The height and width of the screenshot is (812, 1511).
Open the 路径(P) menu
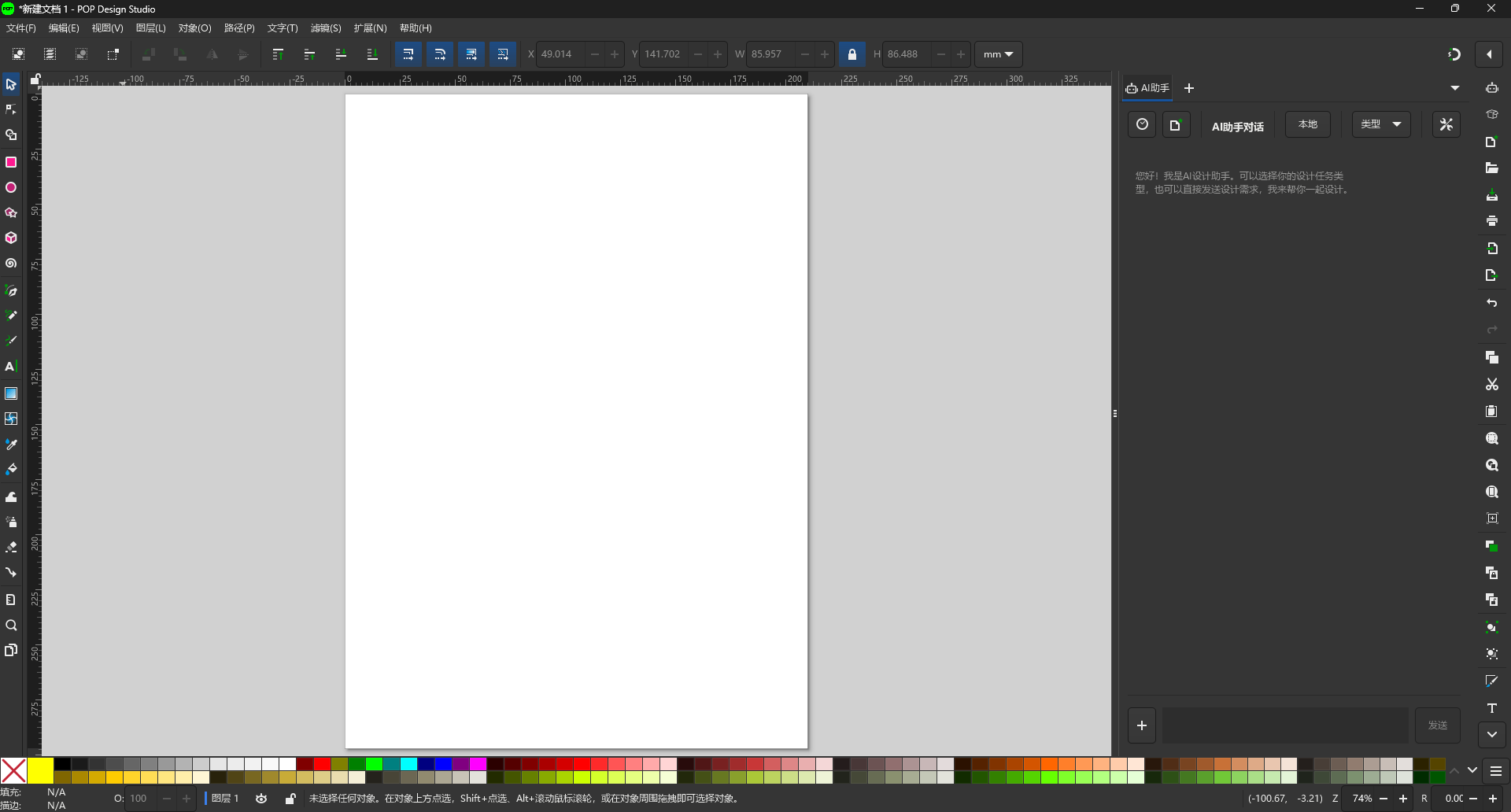239,28
